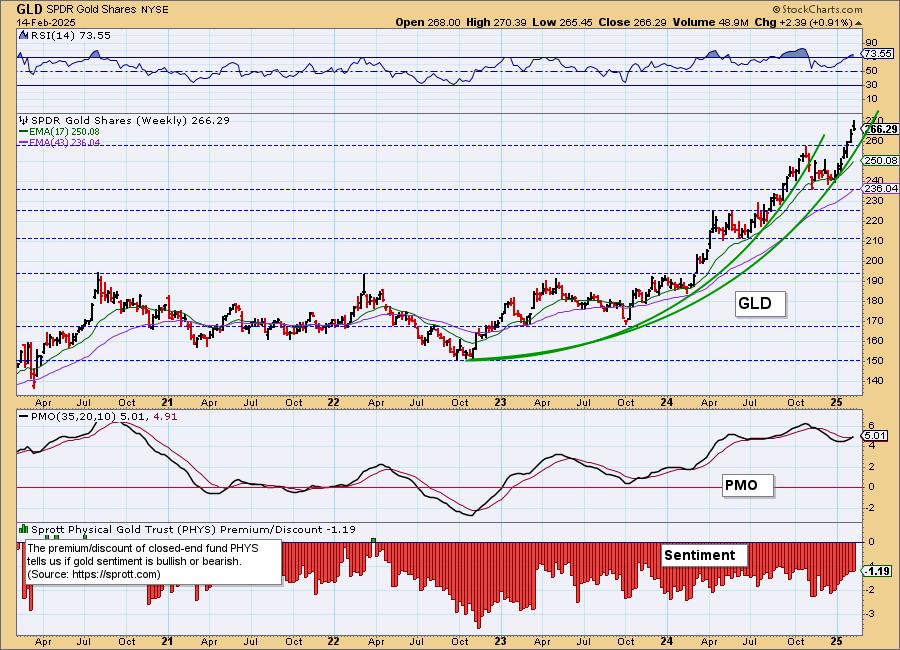Click the up triangle beside the Chg value
Viewport: 900px width, 650px height.
point(859,23)
